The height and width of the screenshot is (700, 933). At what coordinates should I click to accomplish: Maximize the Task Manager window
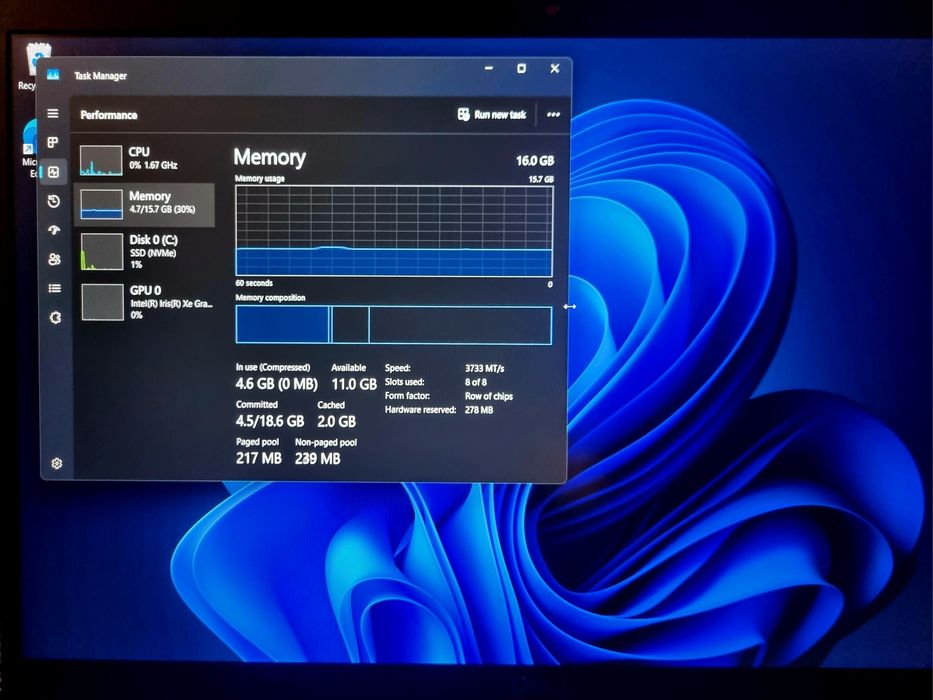(x=521, y=68)
